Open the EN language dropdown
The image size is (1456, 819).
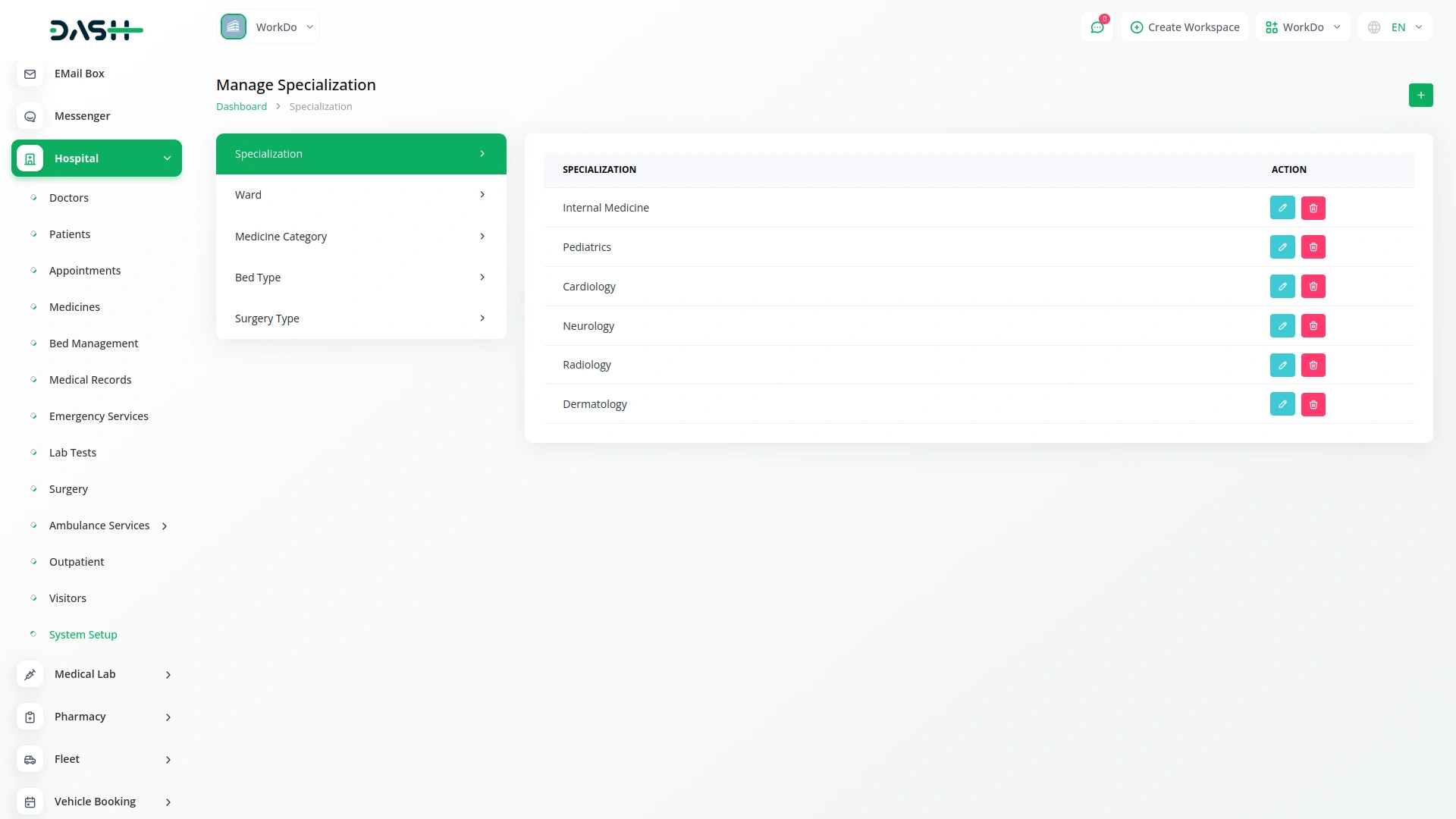click(1396, 27)
